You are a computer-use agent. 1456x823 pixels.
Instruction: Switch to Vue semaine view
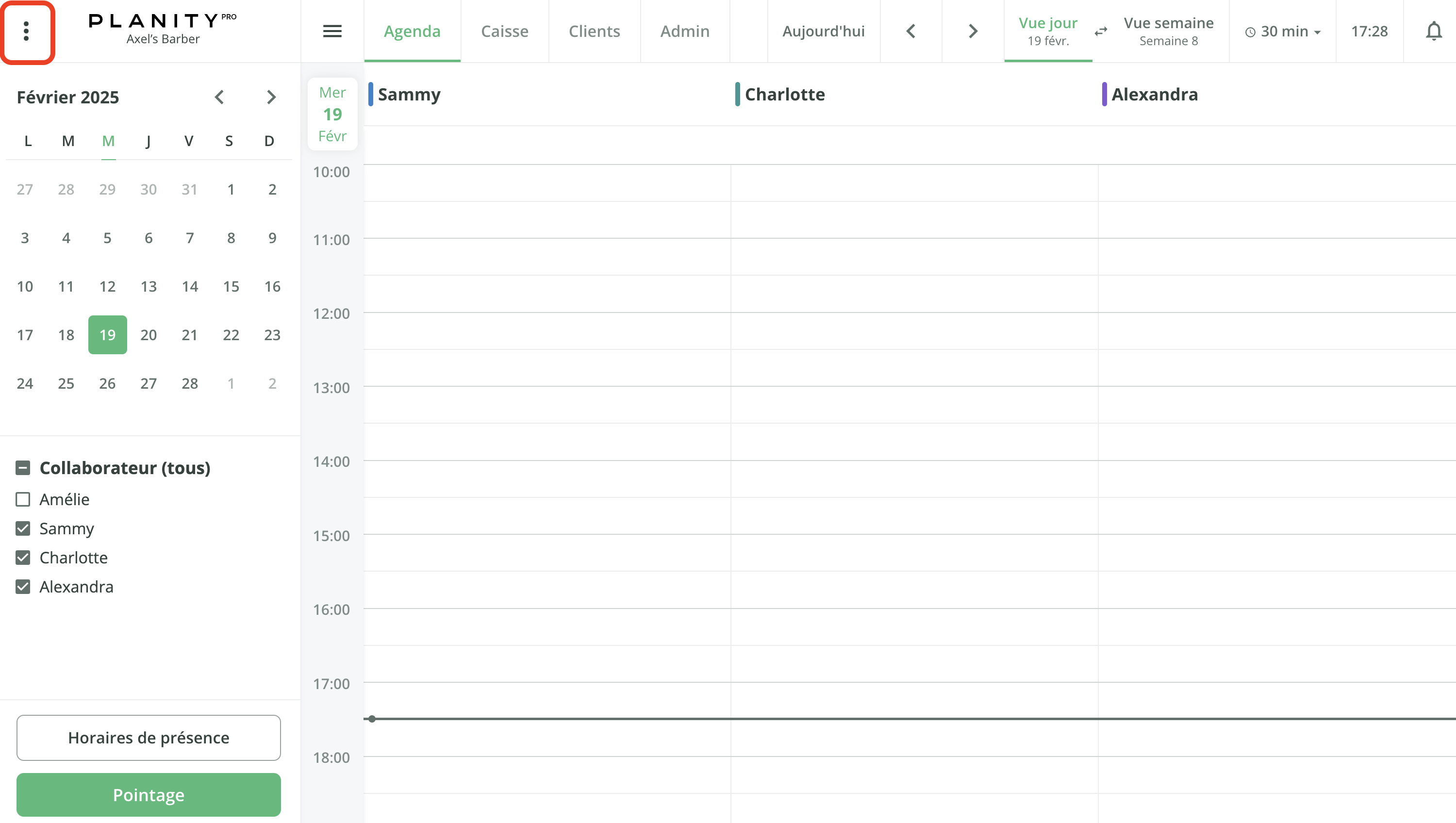tap(1168, 32)
